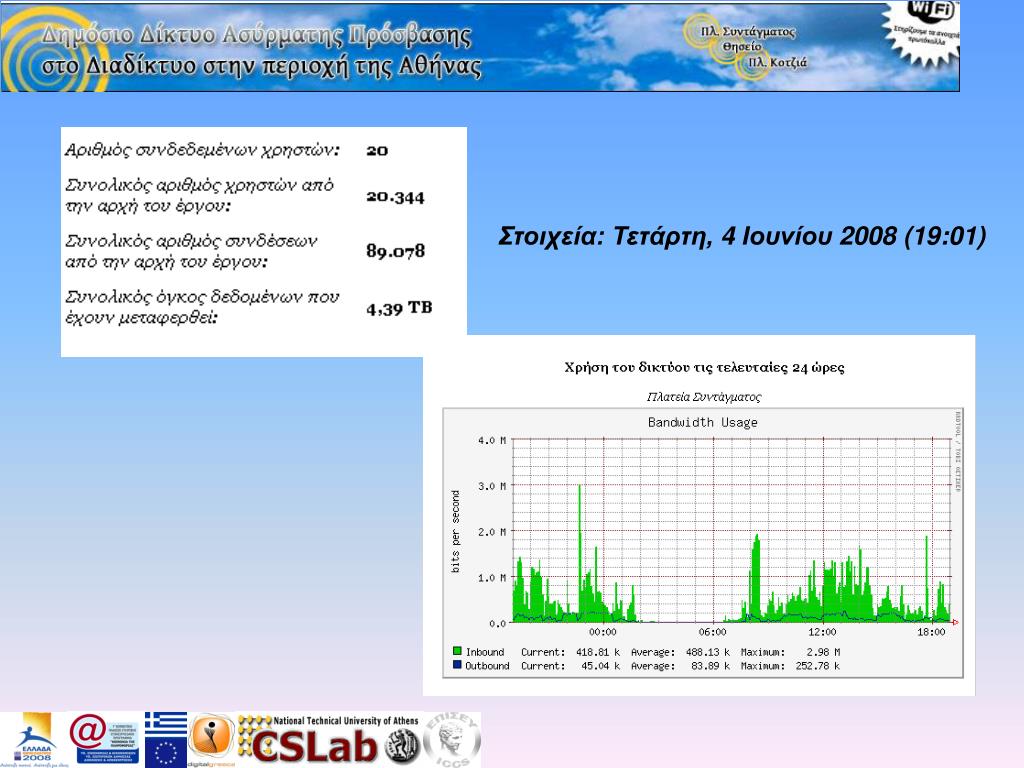Click the data volume value 4,39 TB
This screenshot has height=768, width=1024.
click(x=399, y=308)
